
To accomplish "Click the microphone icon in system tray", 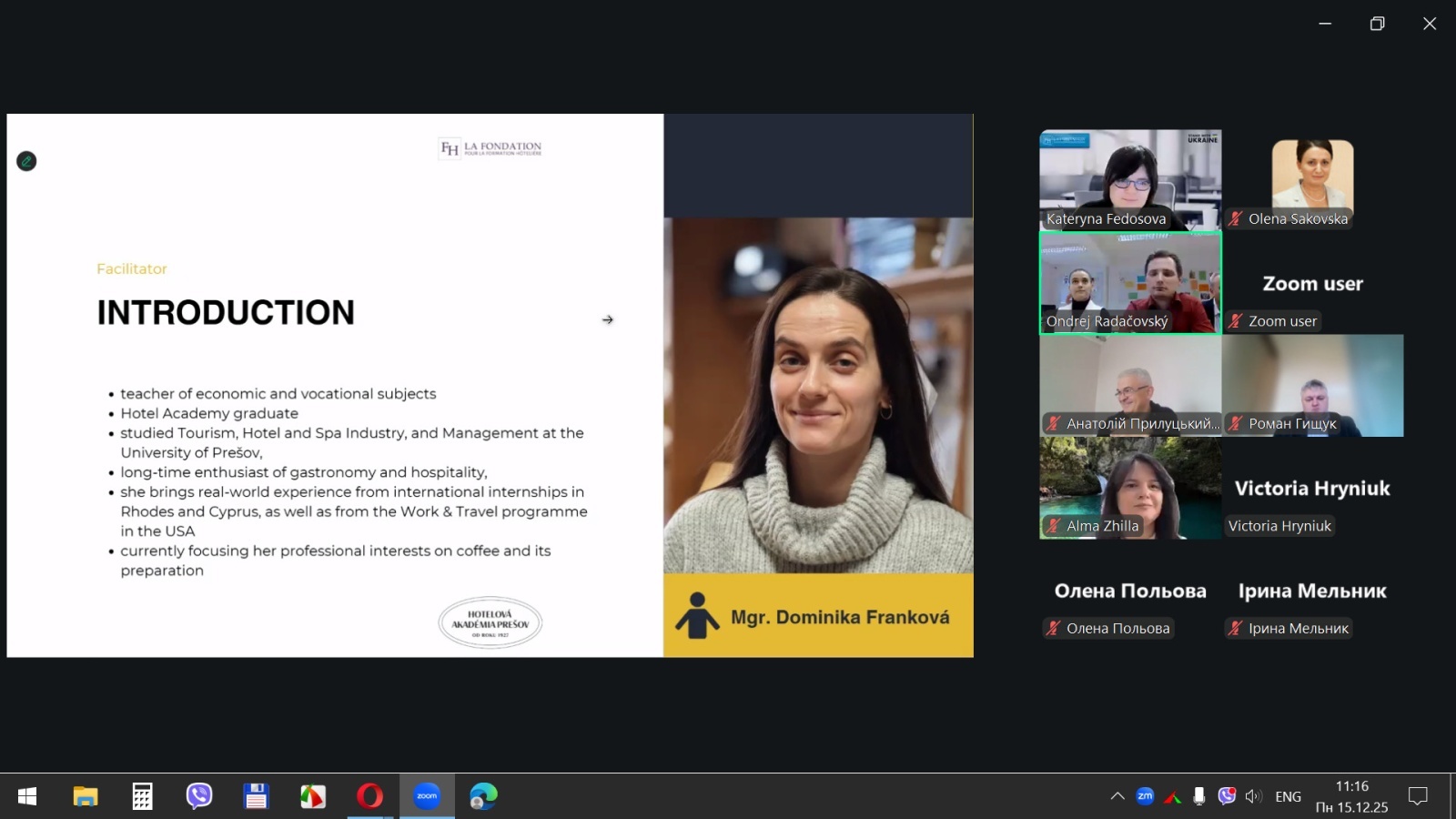I will click(x=1199, y=796).
